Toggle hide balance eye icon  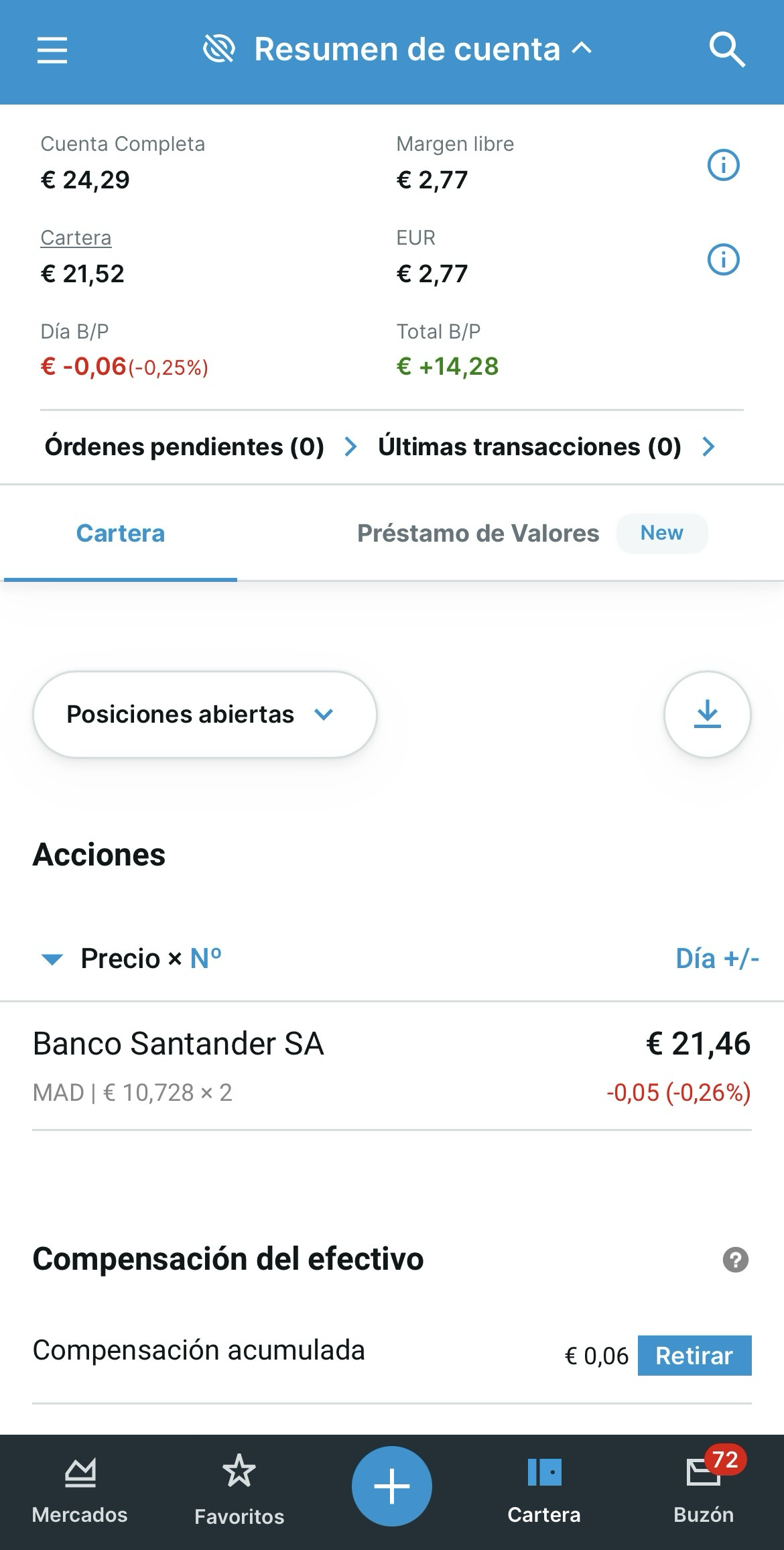coord(218,50)
